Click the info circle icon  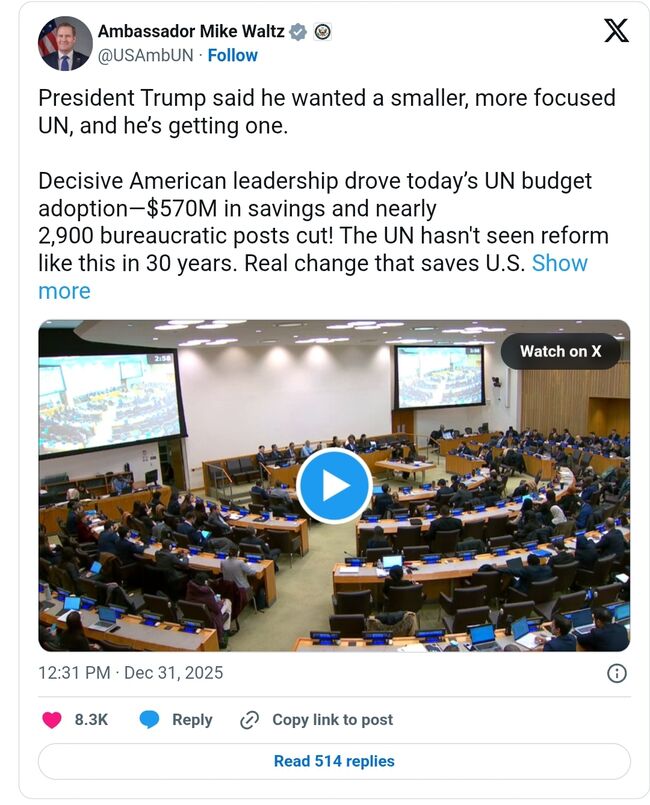click(617, 673)
